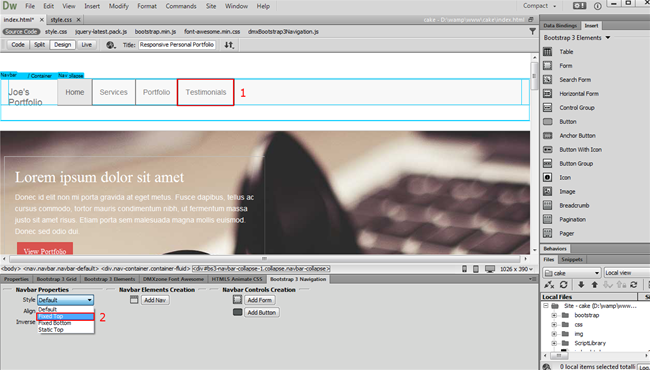Click the Button With Icon element
The width and height of the screenshot is (650, 370).
coord(580,150)
